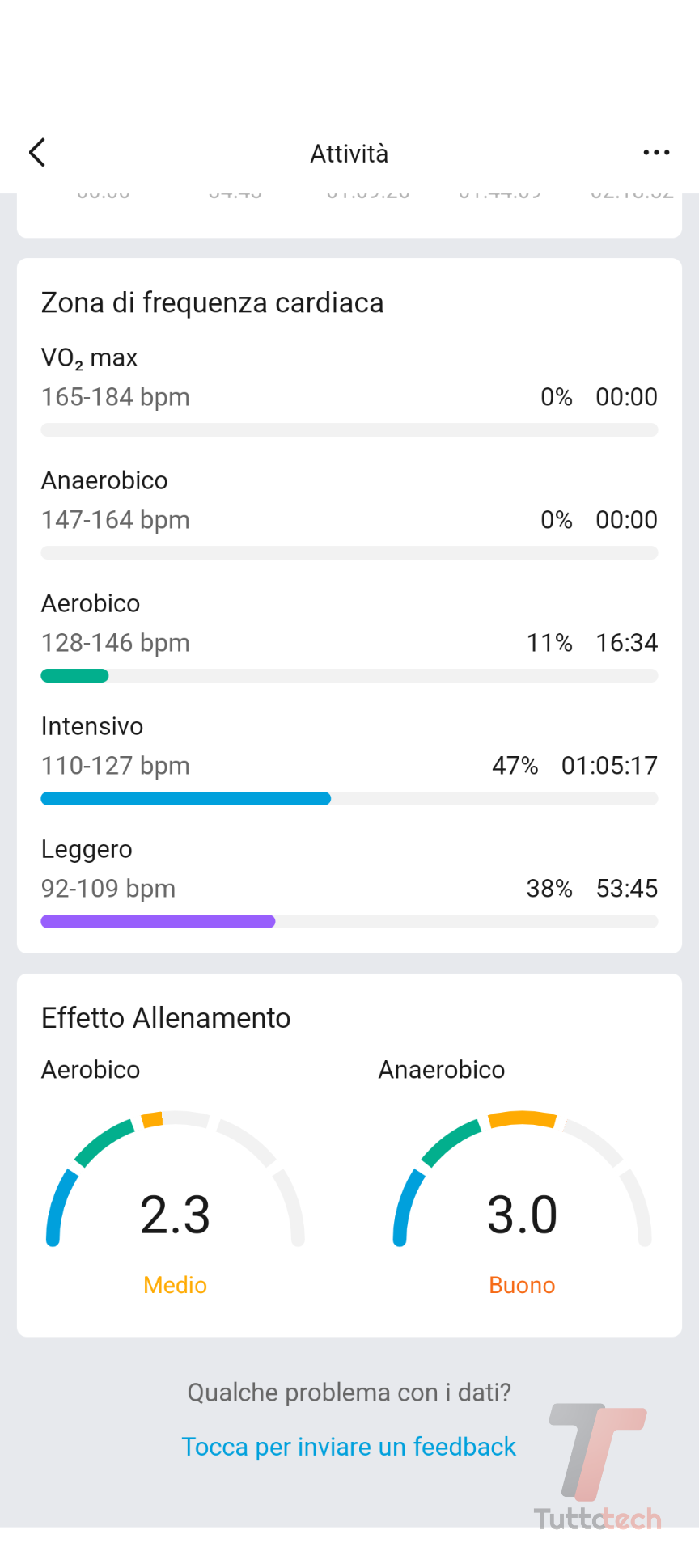
Task: Tap the VO2 max empty progress bar
Action: tap(349, 430)
